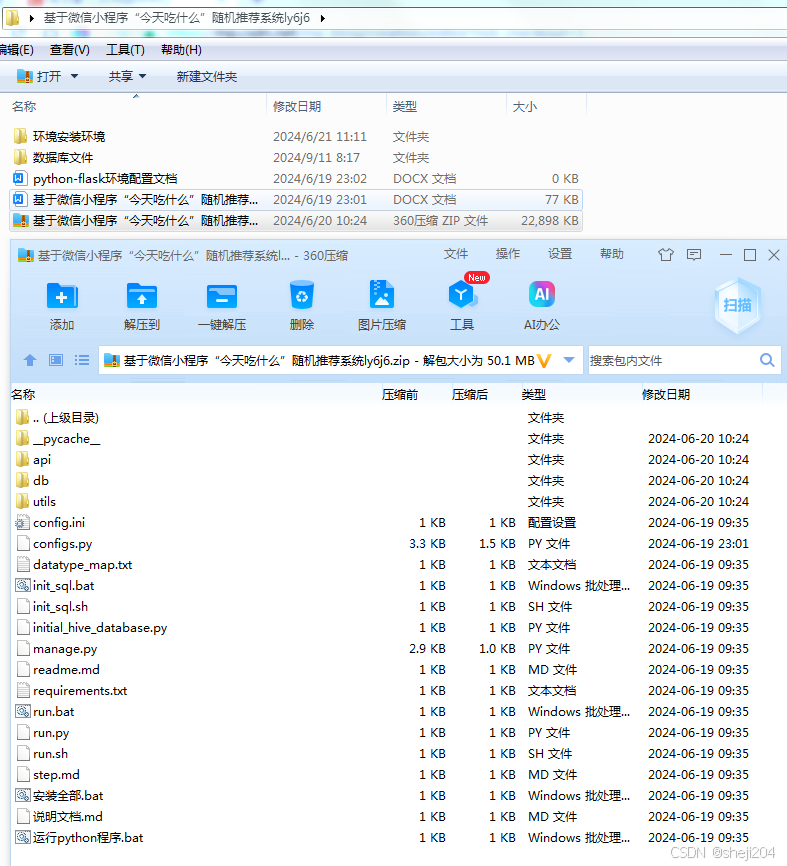Open the 文件 menu in 360压缩

456,254
